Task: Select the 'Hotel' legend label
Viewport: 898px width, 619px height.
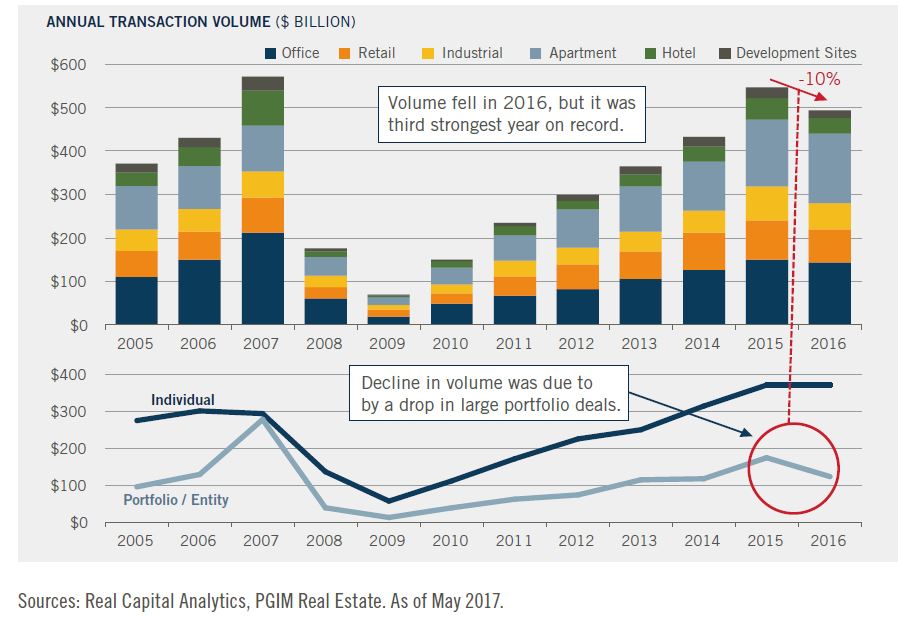Action: [679, 53]
